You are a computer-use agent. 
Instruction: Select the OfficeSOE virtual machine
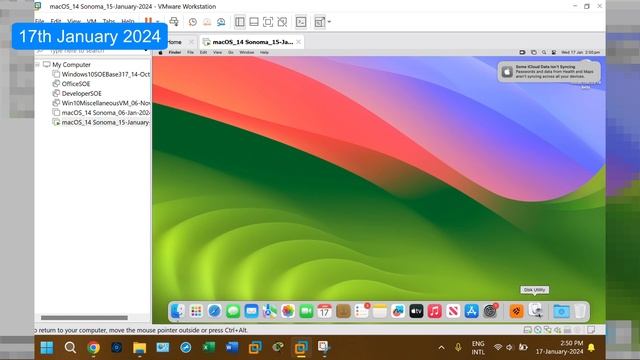click(71, 84)
